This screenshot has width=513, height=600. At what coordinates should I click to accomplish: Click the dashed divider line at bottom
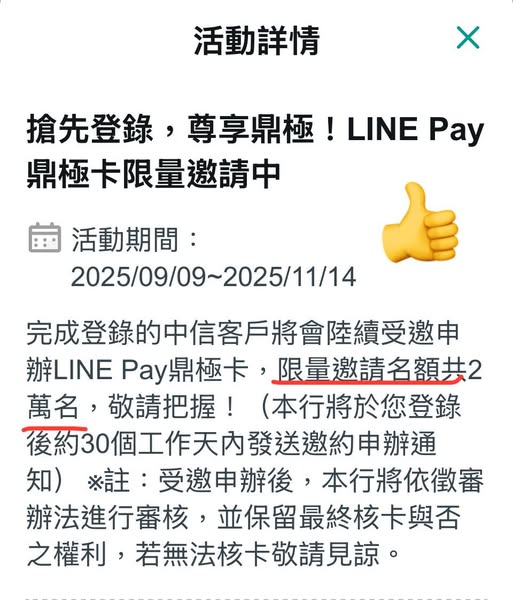pyautogui.click(x=256, y=598)
